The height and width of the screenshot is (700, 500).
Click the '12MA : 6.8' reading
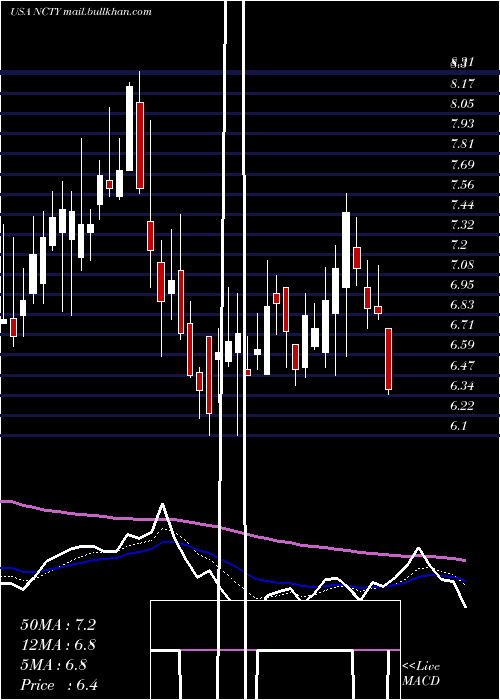tap(58, 645)
